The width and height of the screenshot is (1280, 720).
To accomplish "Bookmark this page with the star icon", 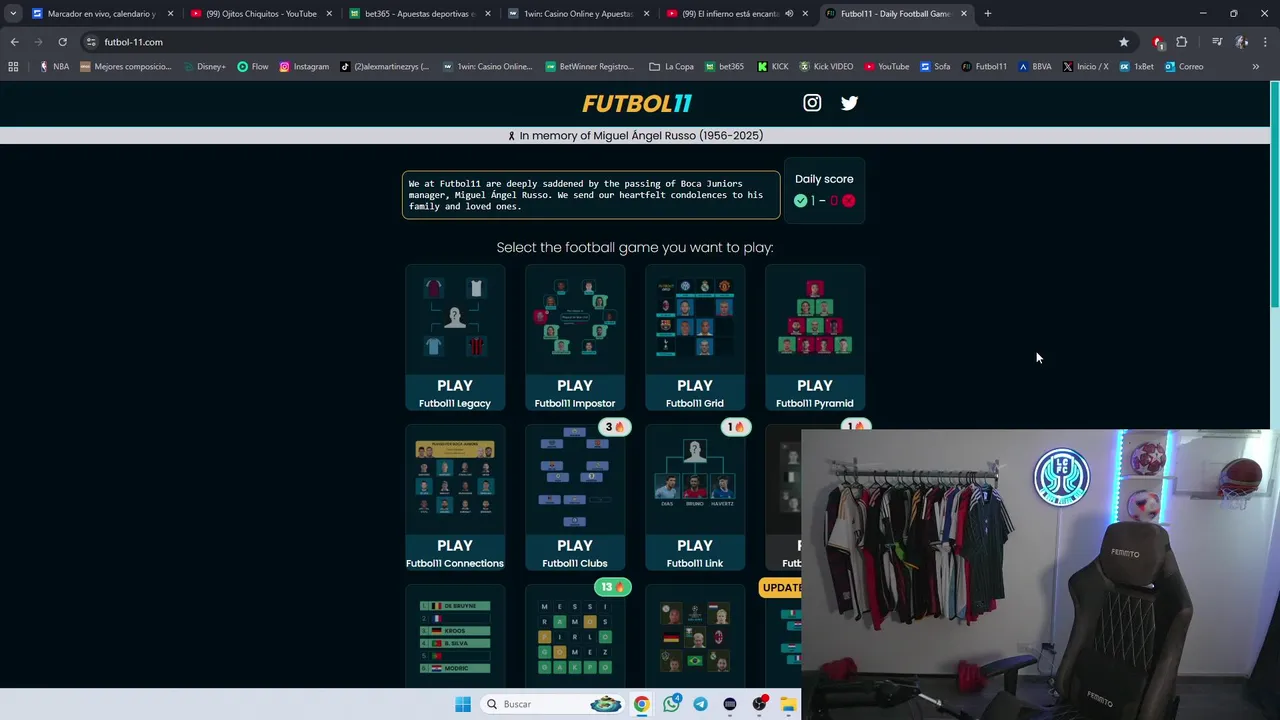I will [x=1124, y=42].
